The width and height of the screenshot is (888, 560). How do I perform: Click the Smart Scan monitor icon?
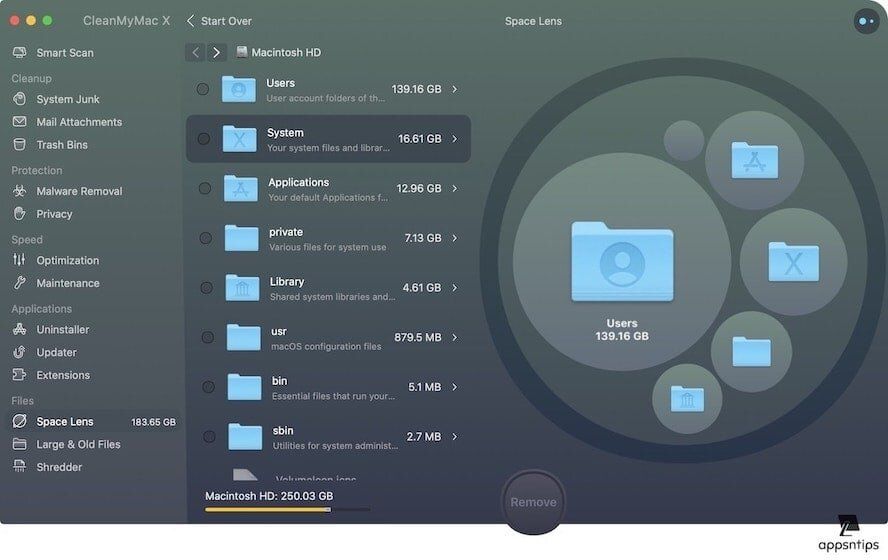pyautogui.click(x=19, y=53)
